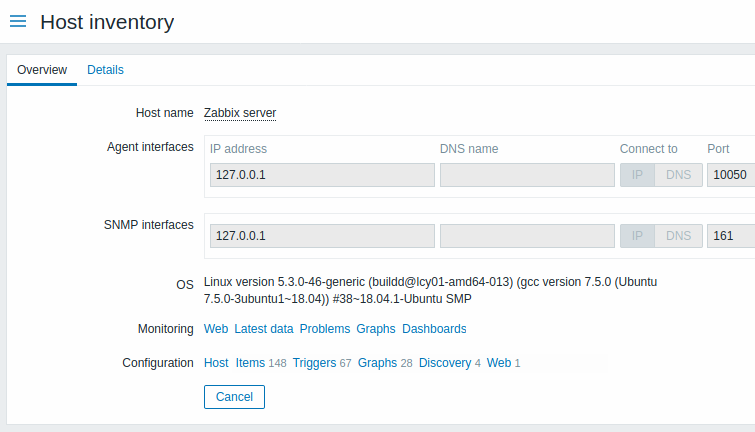Select IP connect option for SNMP interface
Viewport: 755px width, 432px height.
coord(637,236)
